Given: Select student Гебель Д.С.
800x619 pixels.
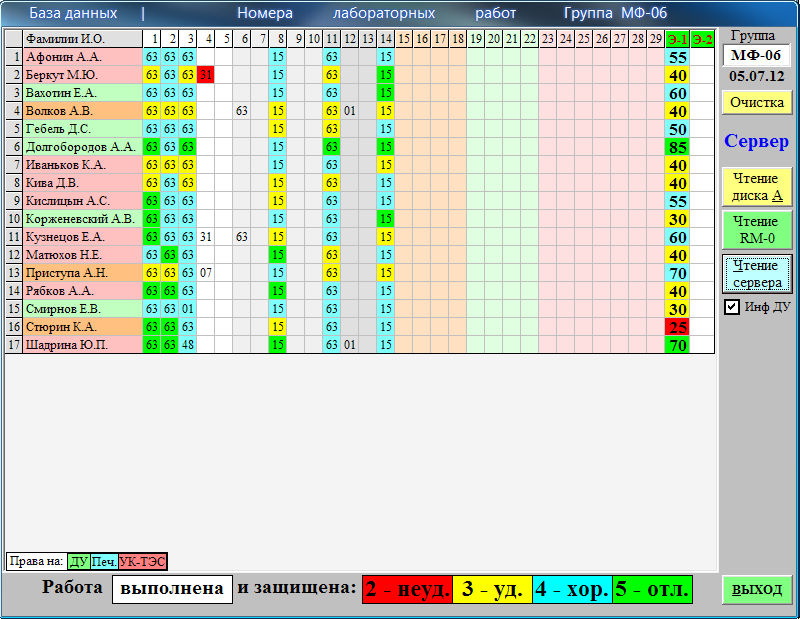Looking at the screenshot, I should point(83,129).
